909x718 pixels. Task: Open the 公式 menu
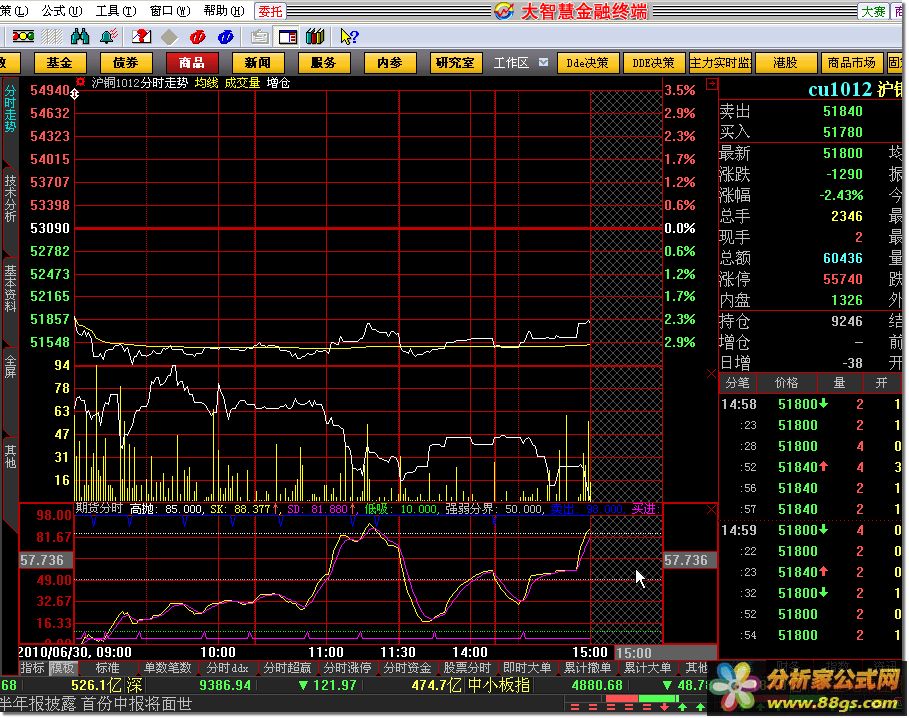(x=61, y=10)
